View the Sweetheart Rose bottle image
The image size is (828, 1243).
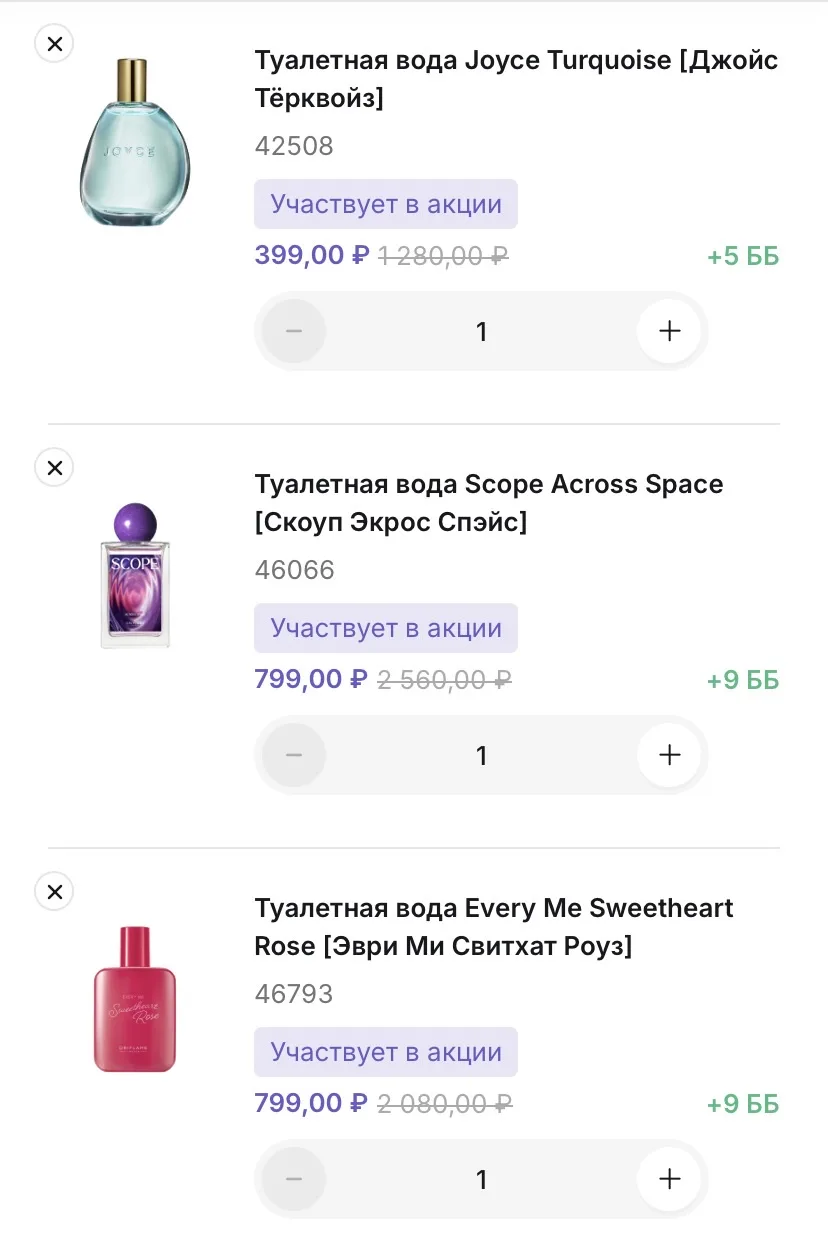pyautogui.click(x=135, y=998)
